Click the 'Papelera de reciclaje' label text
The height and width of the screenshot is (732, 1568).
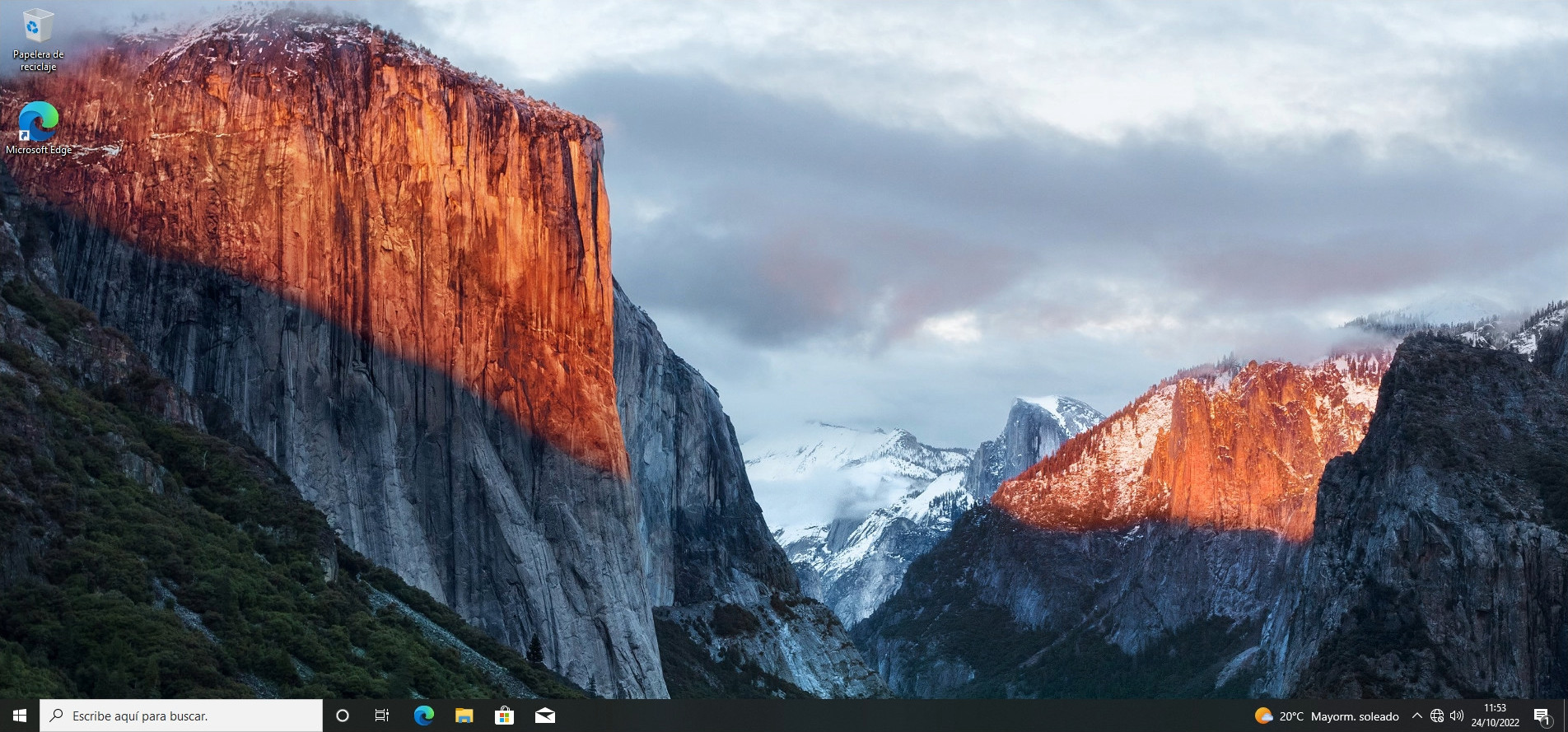38,61
